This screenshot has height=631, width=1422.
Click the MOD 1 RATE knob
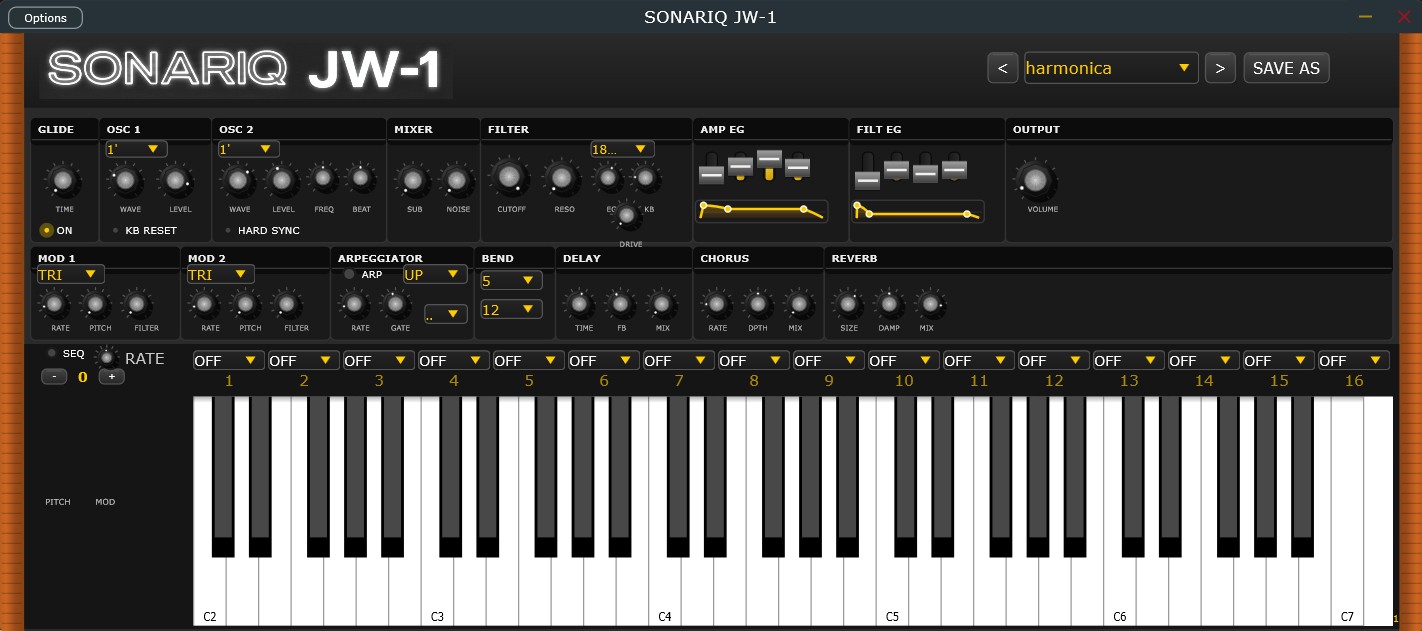click(55, 304)
